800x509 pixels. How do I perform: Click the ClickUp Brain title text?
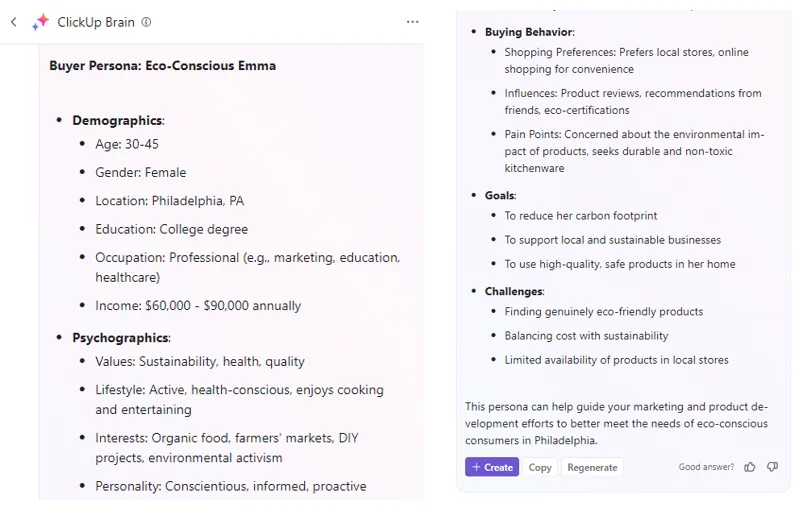96,22
